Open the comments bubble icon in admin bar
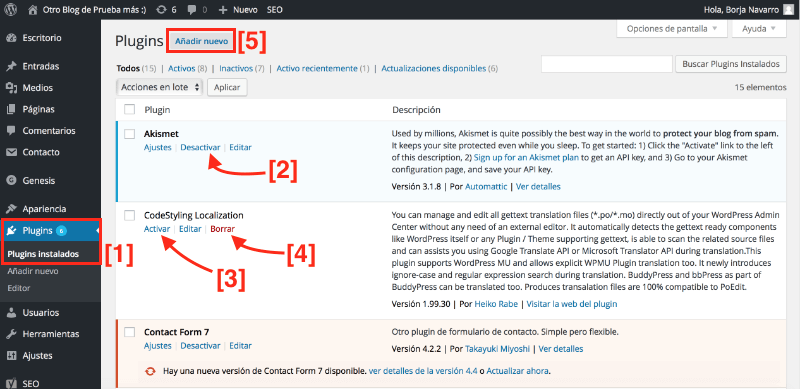Screen dimensions: 800x389 click(x=192, y=10)
